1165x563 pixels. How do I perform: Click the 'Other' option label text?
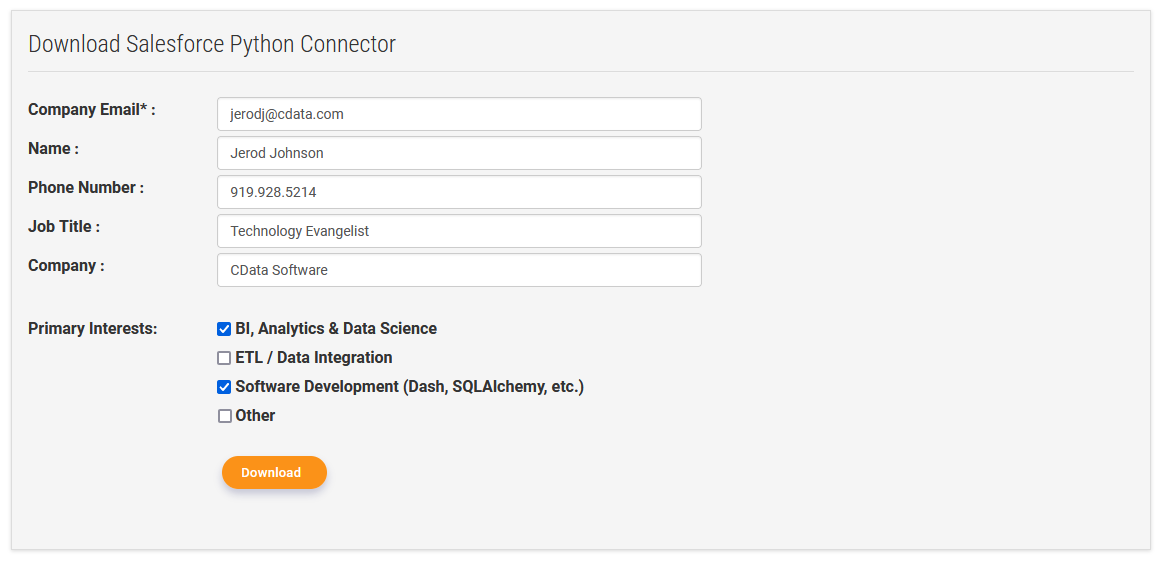tap(255, 416)
